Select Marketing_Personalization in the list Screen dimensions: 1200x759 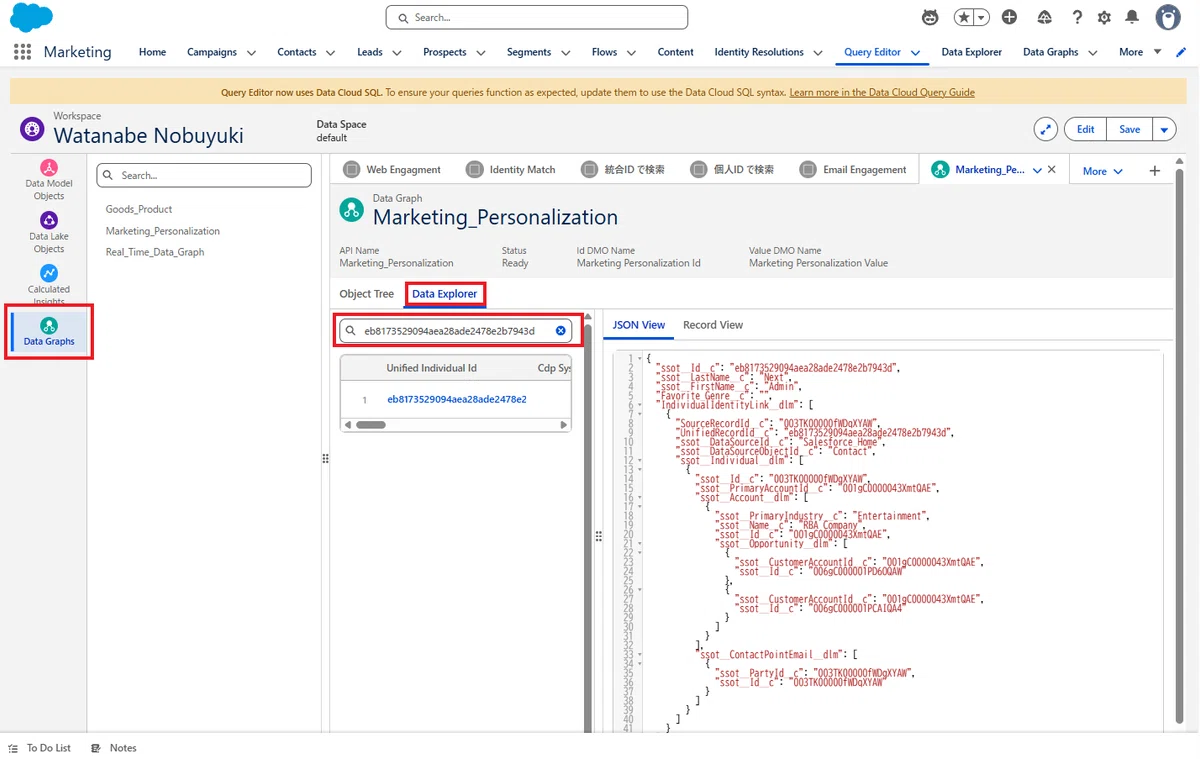(163, 231)
